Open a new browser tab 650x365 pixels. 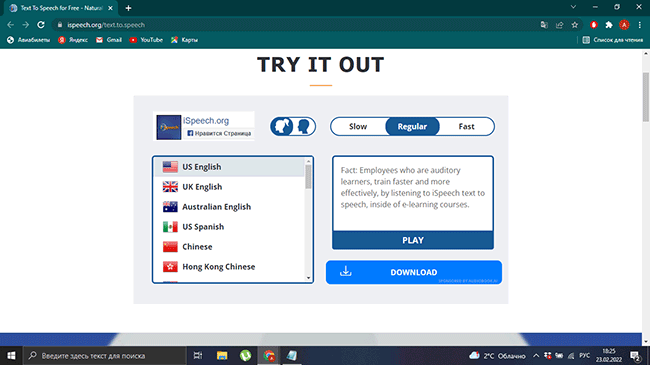pos(129,8)
